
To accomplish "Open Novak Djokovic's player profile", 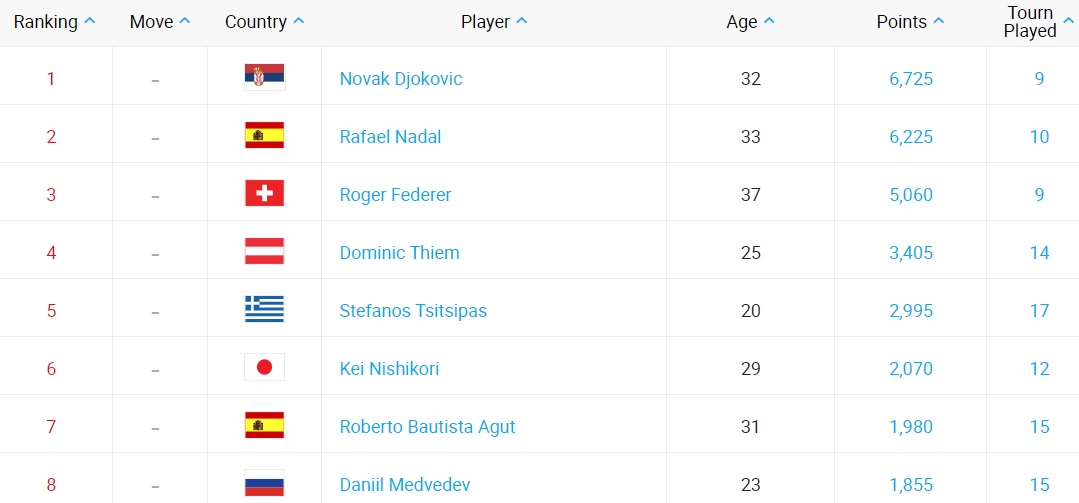I will (401, 78).
